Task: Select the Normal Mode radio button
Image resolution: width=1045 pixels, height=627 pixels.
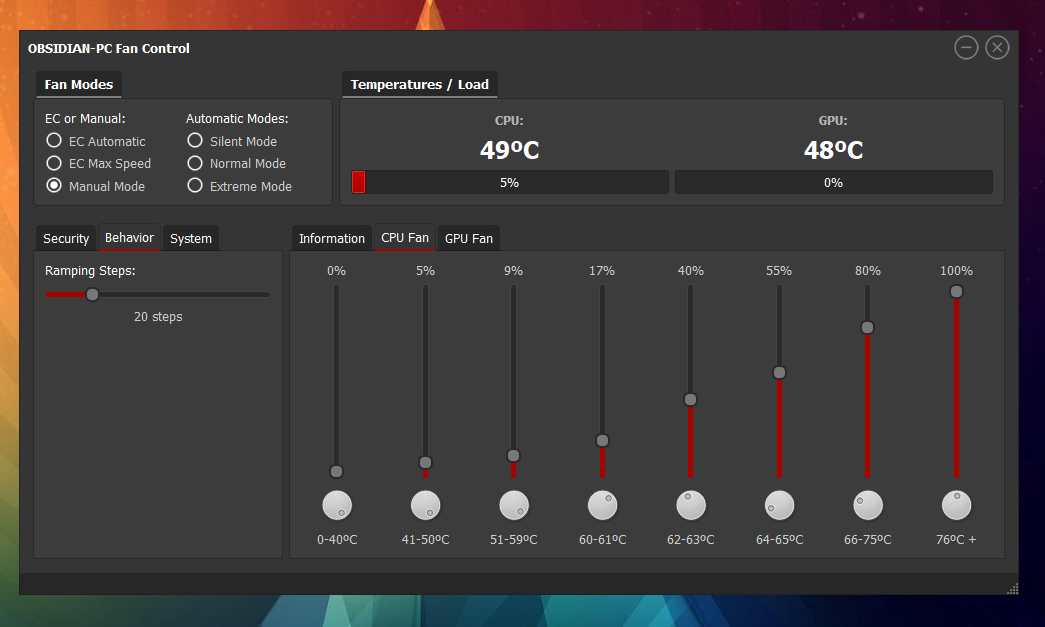Action: 195,163
